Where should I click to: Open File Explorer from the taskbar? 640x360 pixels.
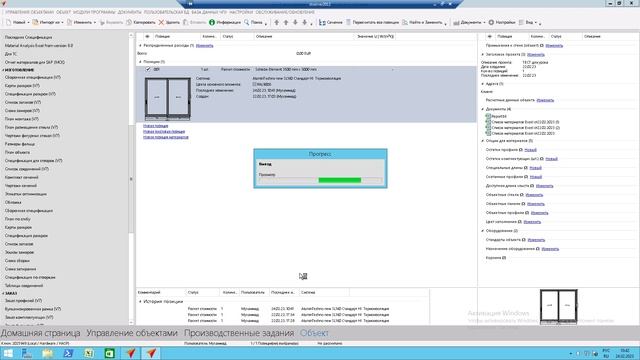tap(47, 353)
